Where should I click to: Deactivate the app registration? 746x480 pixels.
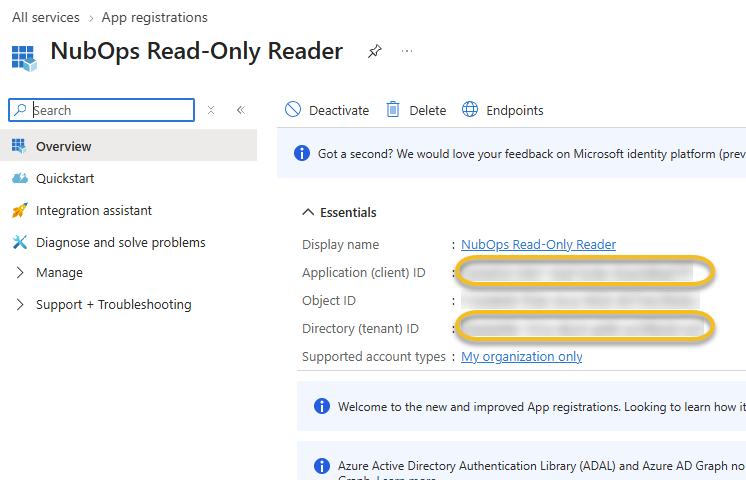pyautogui.click(x=327, y=110)
